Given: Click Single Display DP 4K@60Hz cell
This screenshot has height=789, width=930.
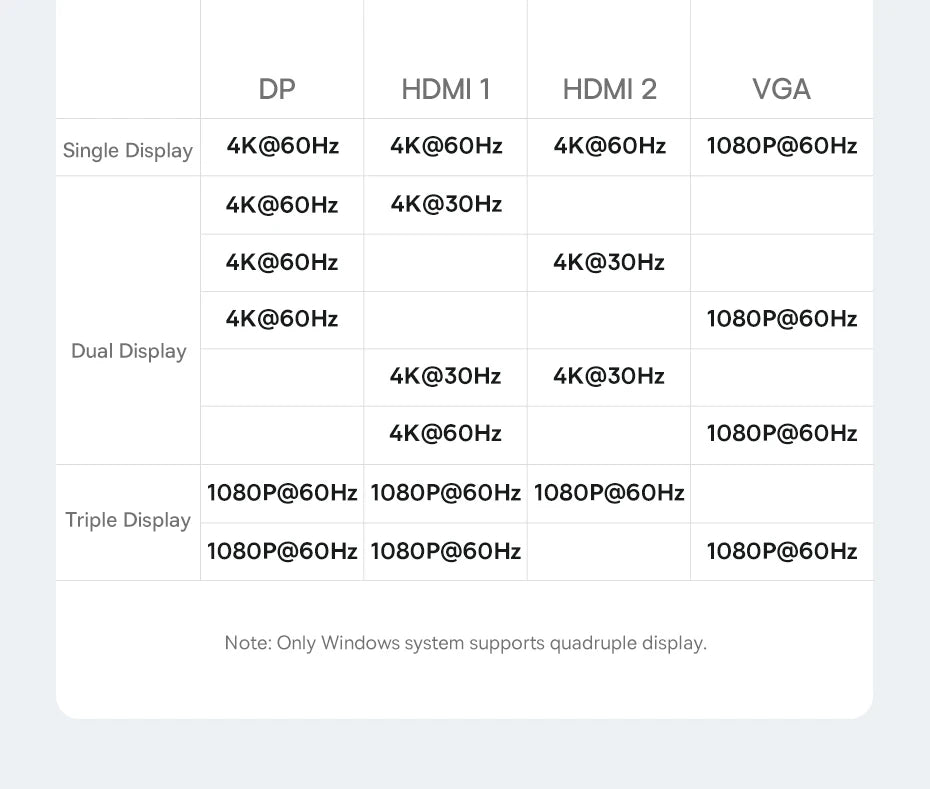Looking at the screenshot, I should [282, 146].
